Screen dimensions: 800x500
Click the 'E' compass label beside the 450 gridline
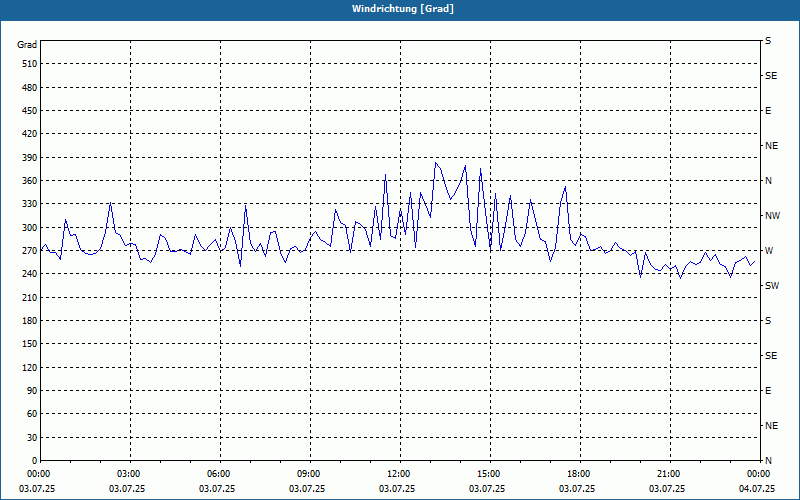768,111
